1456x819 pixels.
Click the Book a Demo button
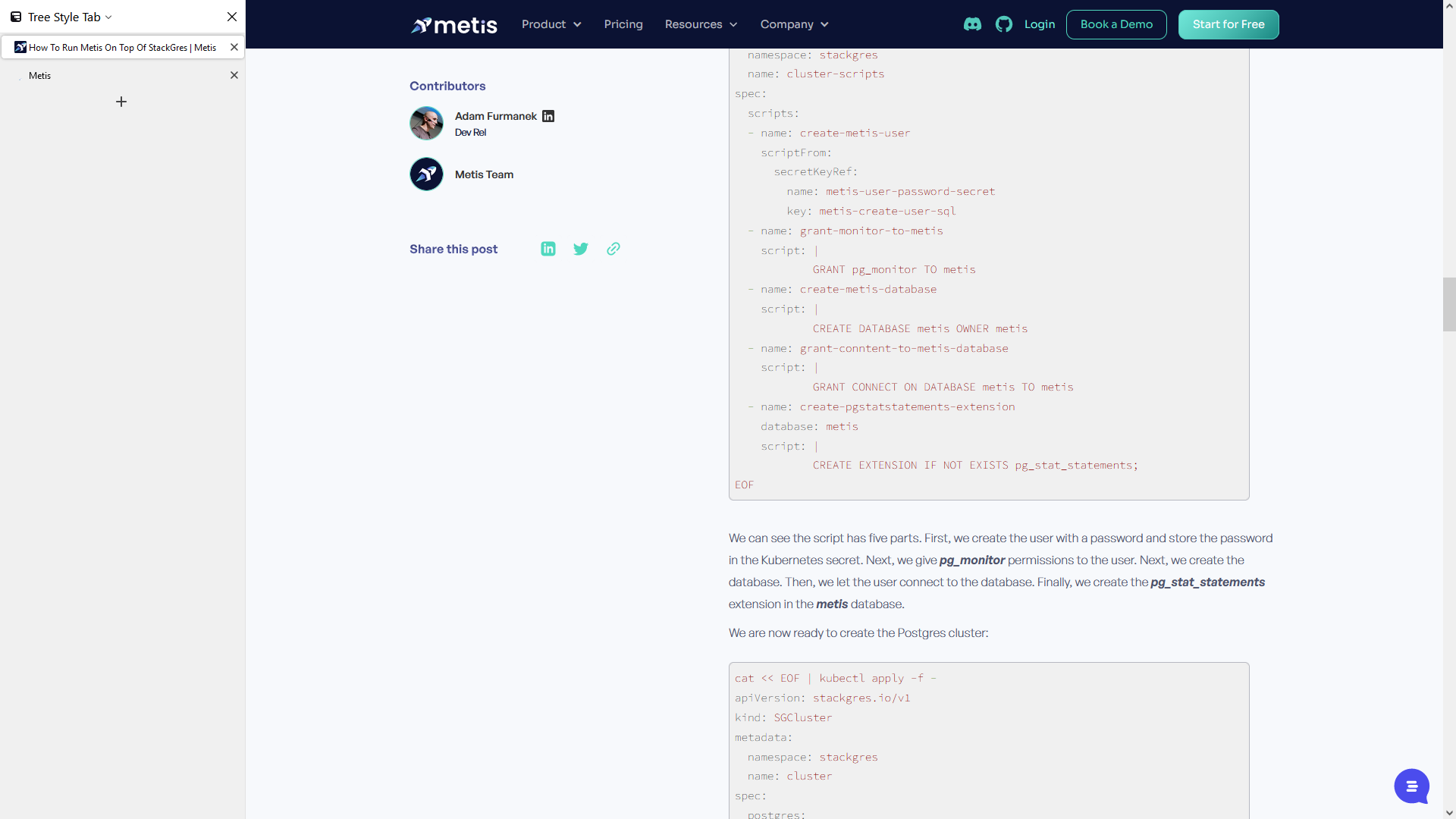click(x=1116, y=24)
